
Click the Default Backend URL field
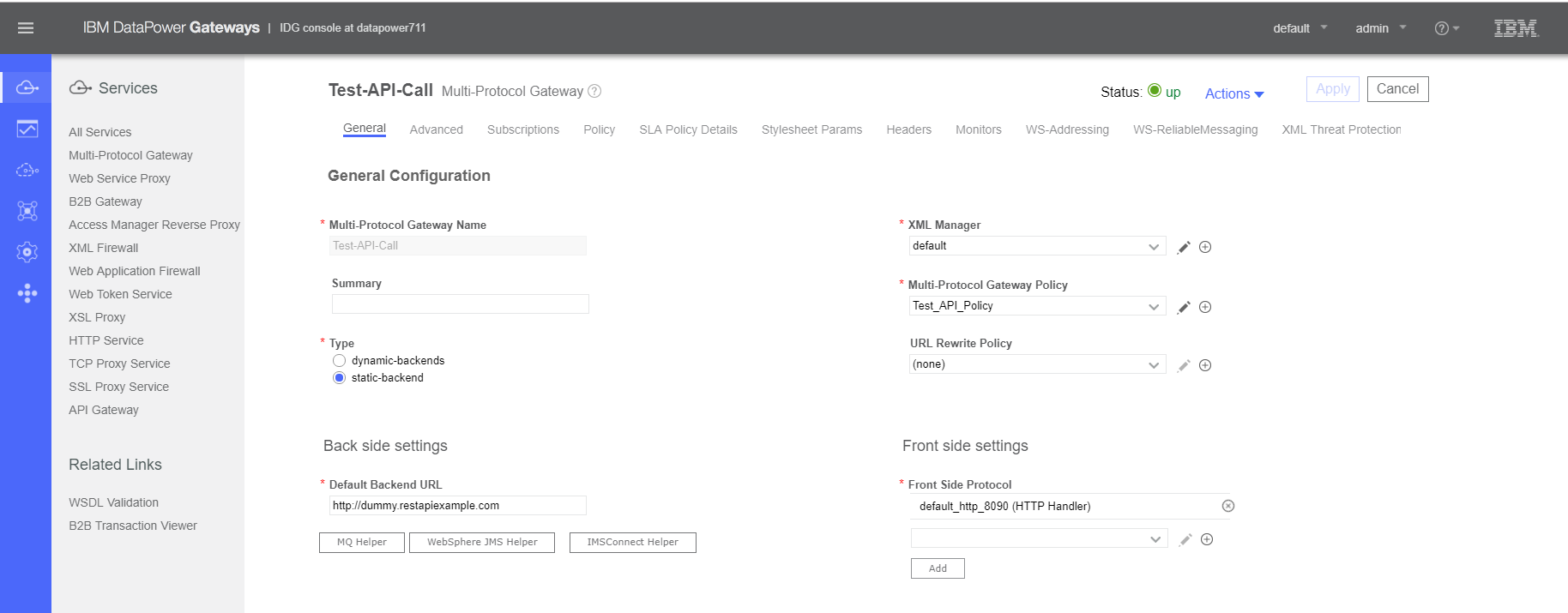click(458, 506)
